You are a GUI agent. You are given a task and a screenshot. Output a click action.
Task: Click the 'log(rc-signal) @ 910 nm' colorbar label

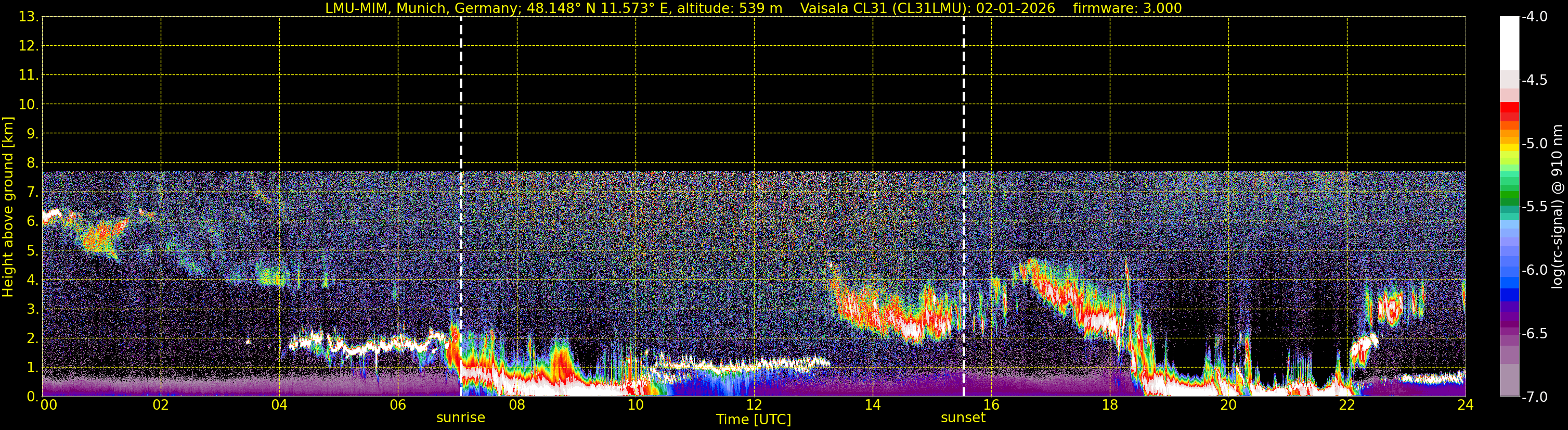point(1558,207)
